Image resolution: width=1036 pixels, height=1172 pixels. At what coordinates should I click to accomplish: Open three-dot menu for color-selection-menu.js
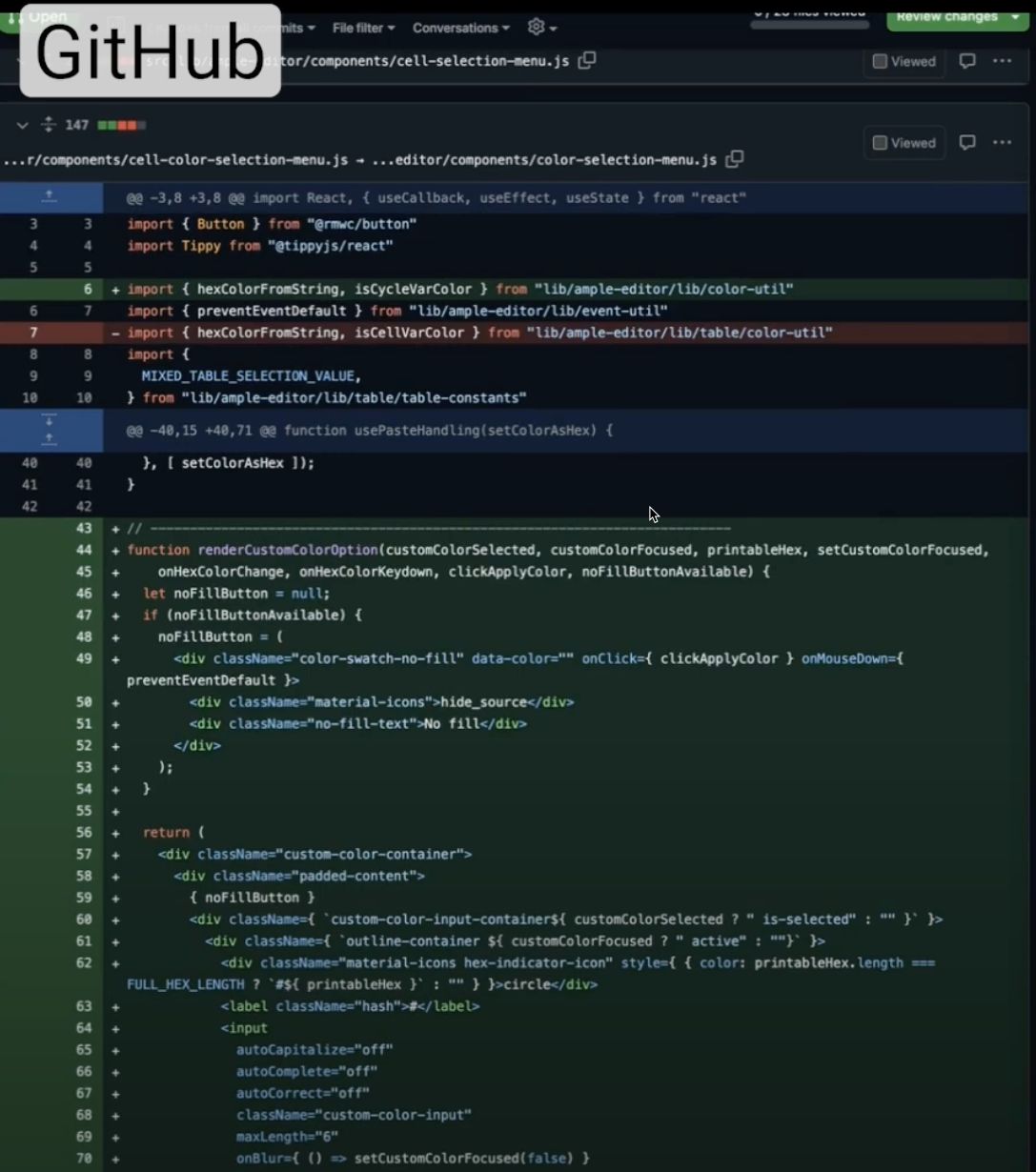pyautogui.click(x=1002, y=143)
